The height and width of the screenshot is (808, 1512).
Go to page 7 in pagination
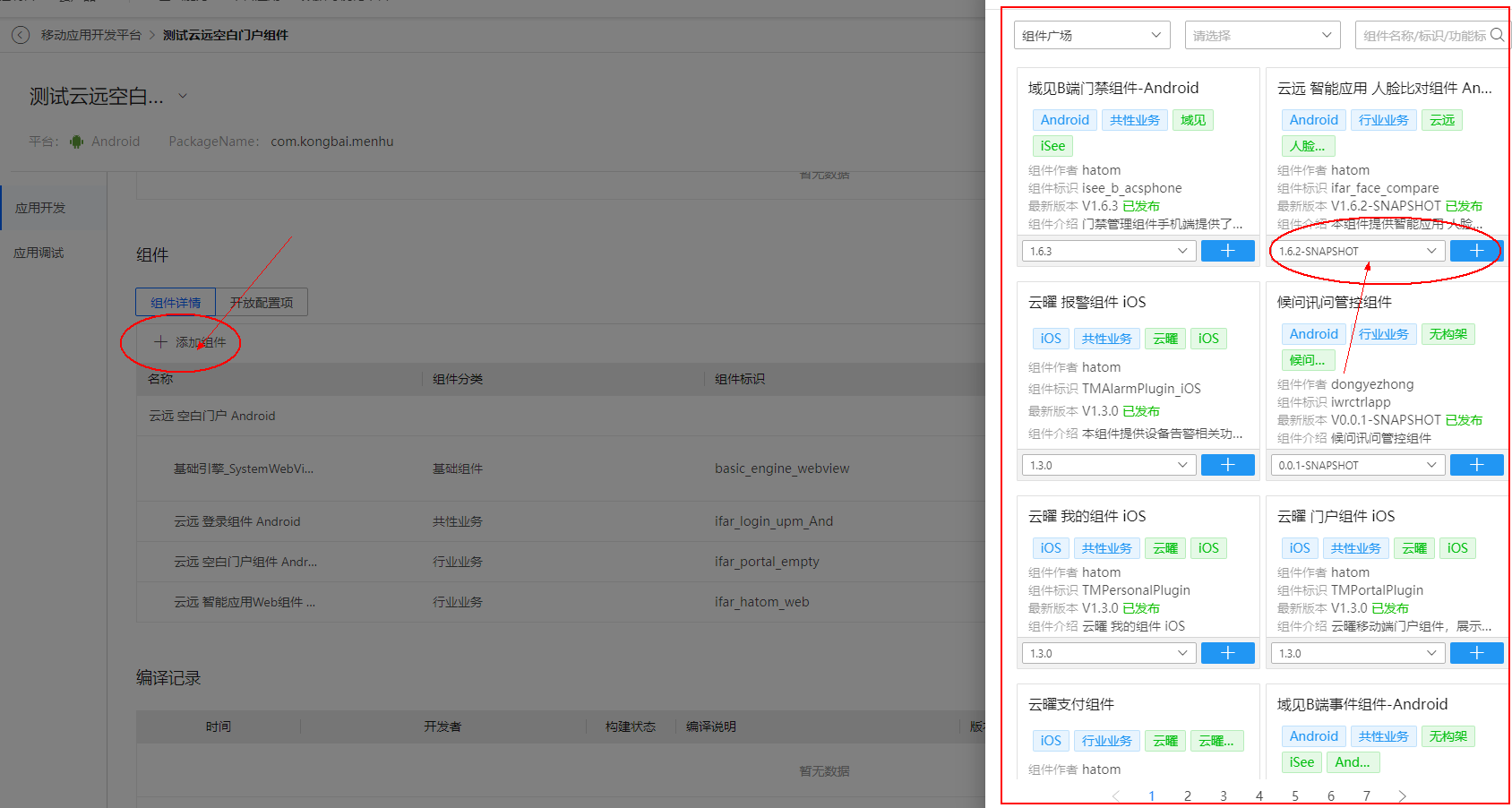1367,795
